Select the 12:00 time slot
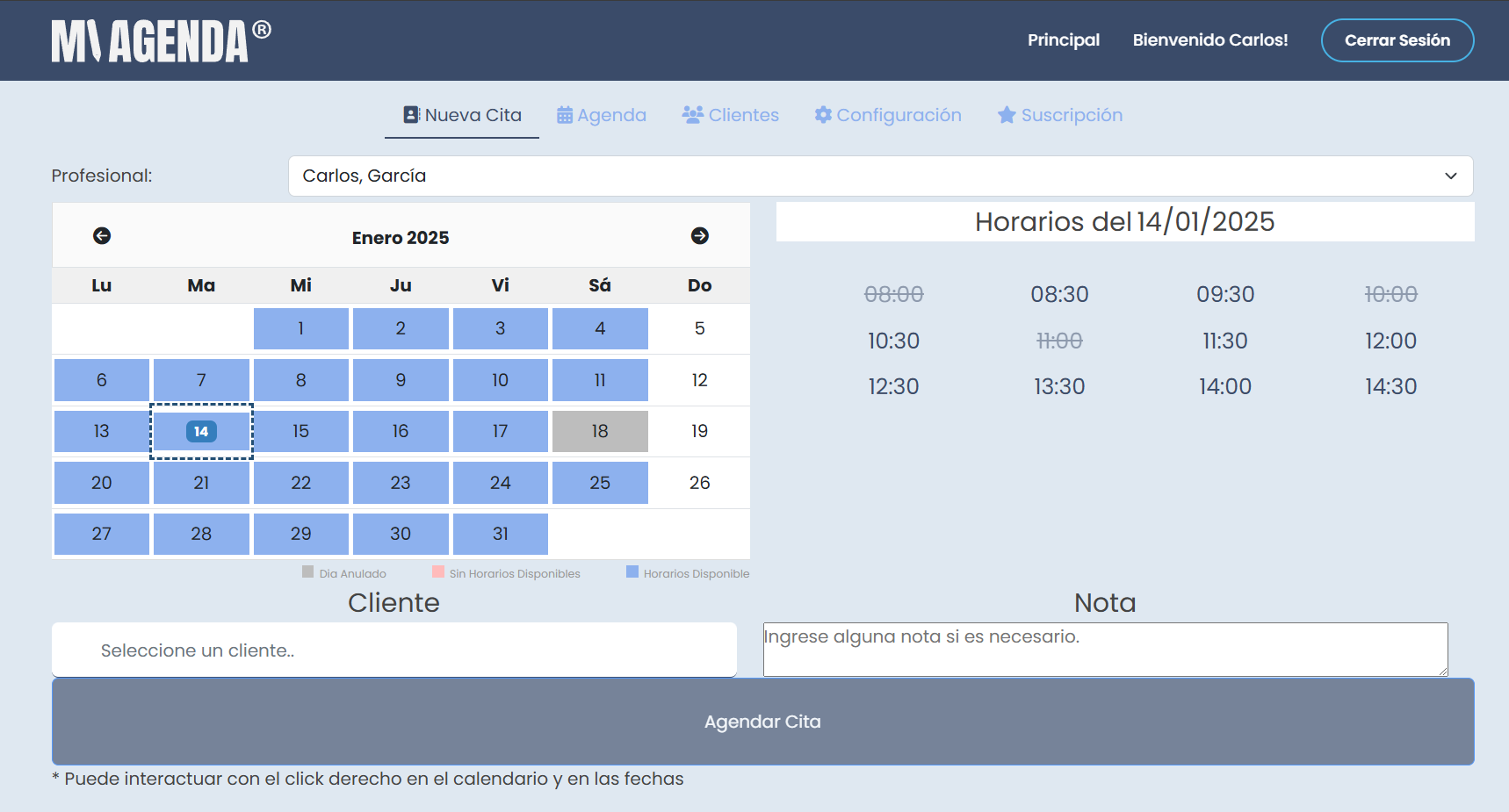Image resolution: width=1509 pixels, height=812 pixels. pos(1390,341)
